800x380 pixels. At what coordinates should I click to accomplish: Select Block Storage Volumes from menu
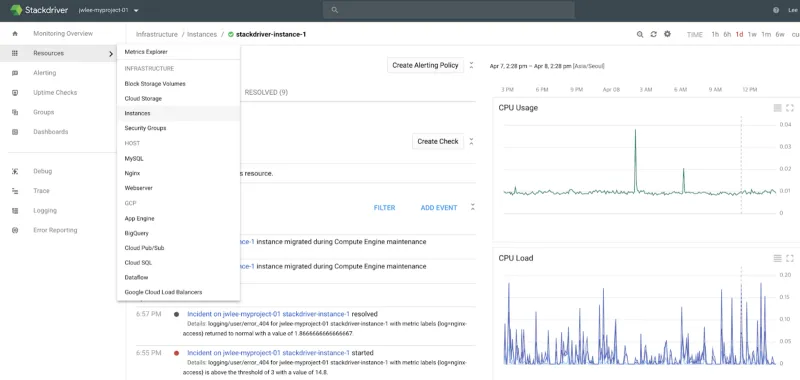(x=155, y=84)
